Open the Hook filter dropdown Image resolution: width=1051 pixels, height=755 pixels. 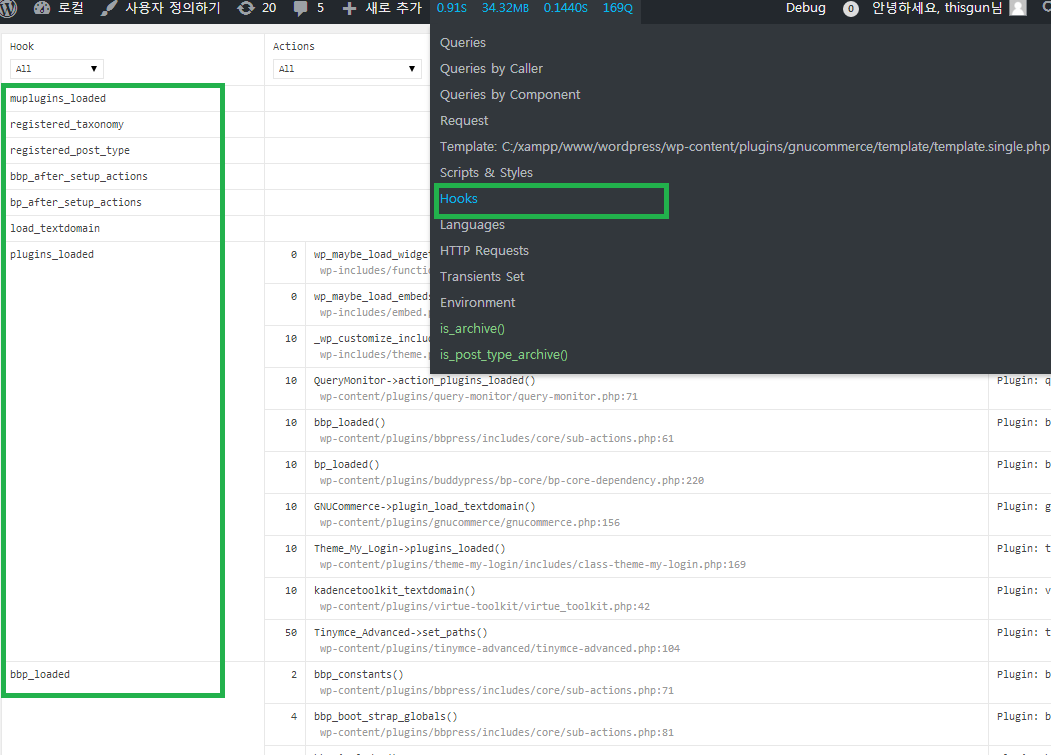56,69
